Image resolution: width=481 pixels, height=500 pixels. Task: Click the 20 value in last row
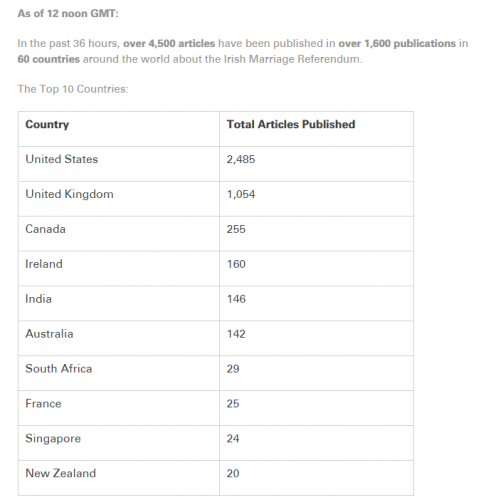point(233,473)
